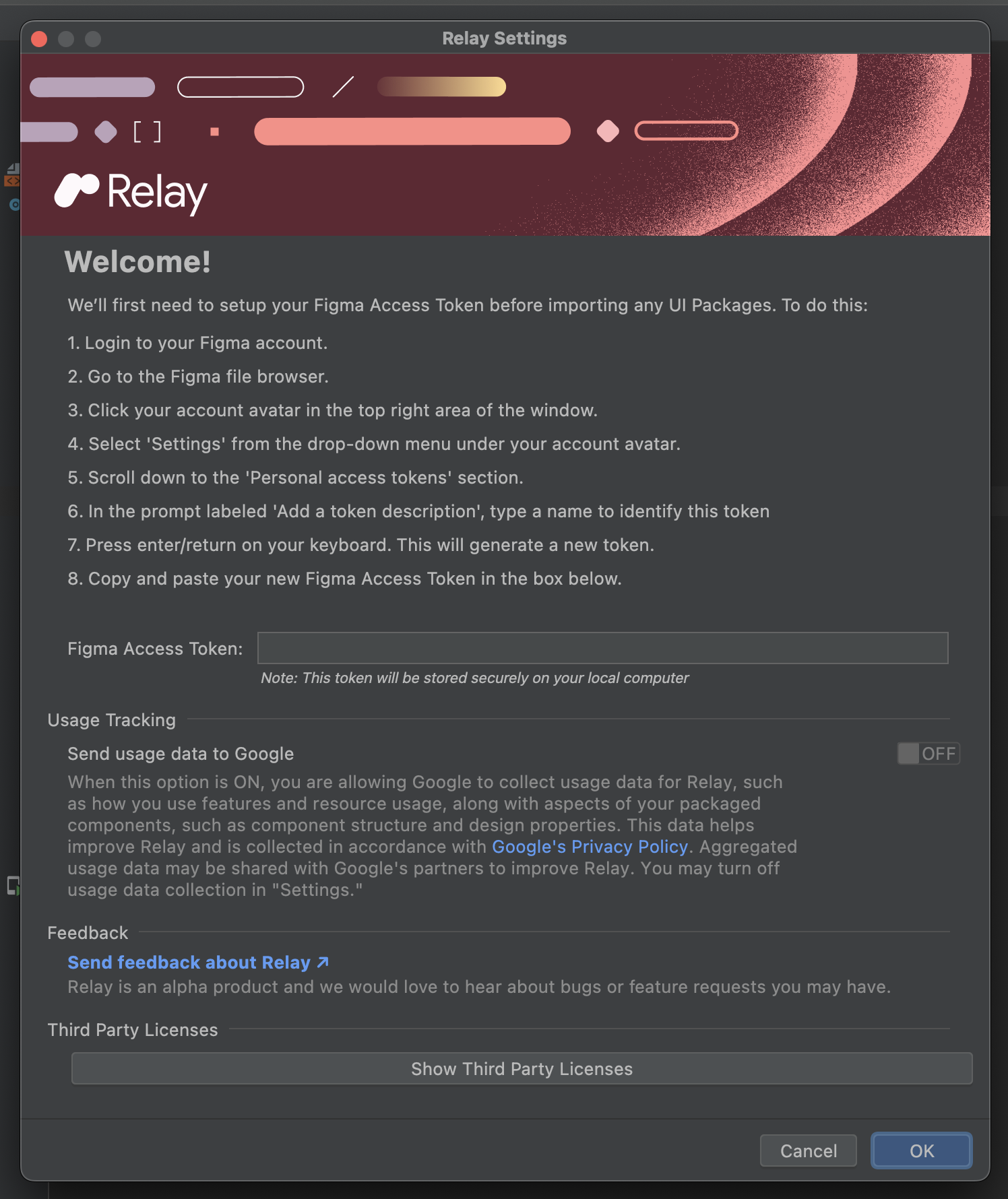1008x1199 pixels.
Task: Click the small pink square in the banner
Action: click(214, 133)
